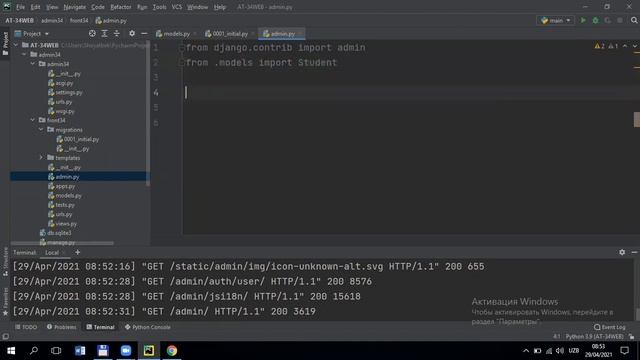Open the Navigate menu

tap(75, 7)
